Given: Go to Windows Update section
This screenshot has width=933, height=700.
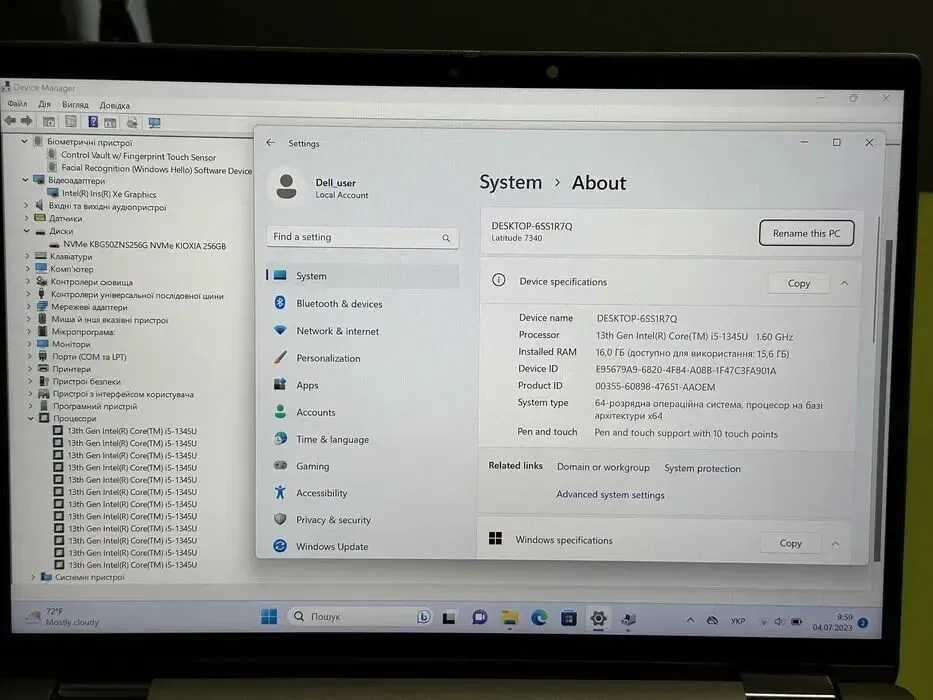Looking at the screenshot, I should pyautogui.click(x=331, y=547).
